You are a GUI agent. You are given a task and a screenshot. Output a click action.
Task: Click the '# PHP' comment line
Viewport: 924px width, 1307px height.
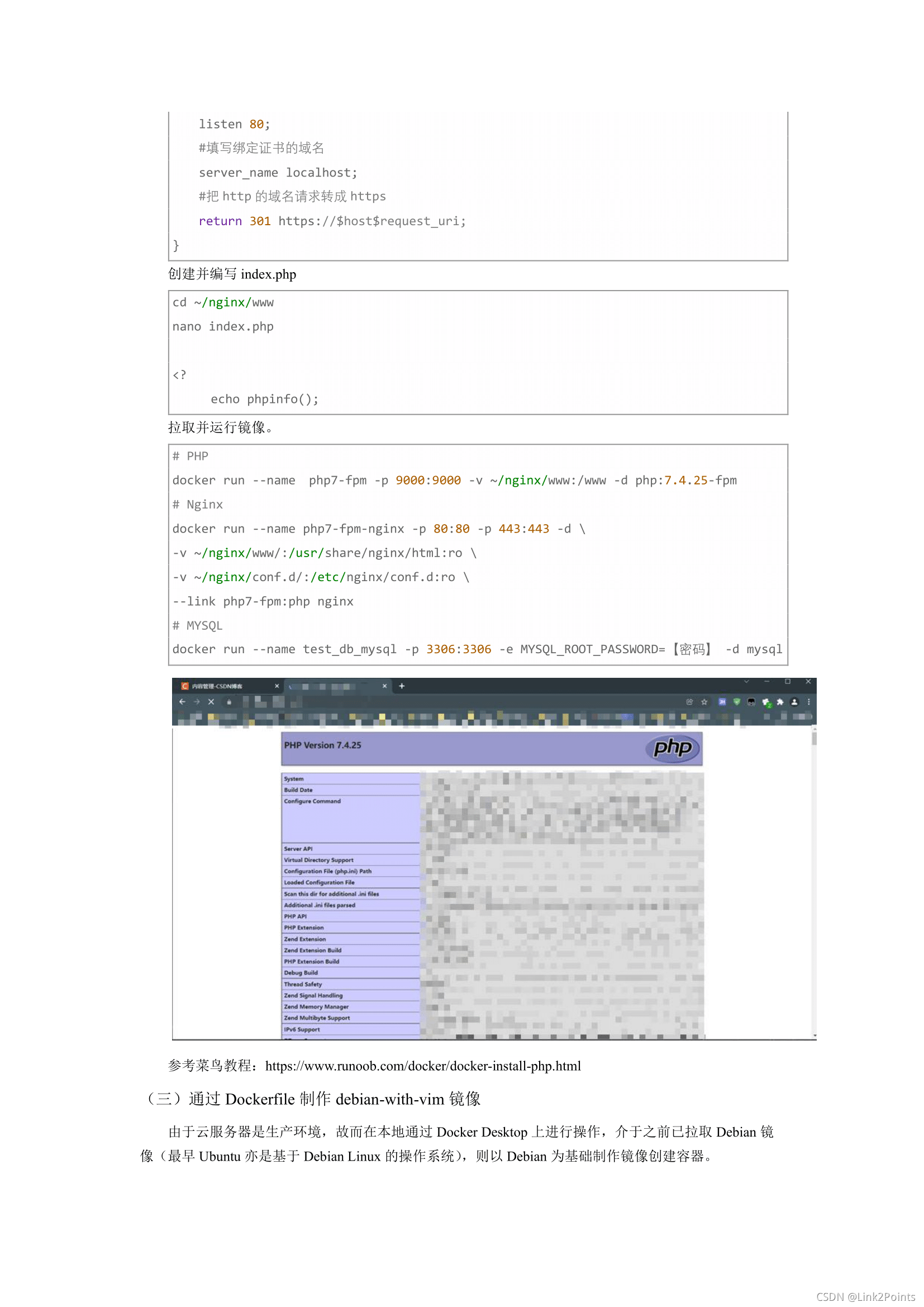click(x=190, y=456)
